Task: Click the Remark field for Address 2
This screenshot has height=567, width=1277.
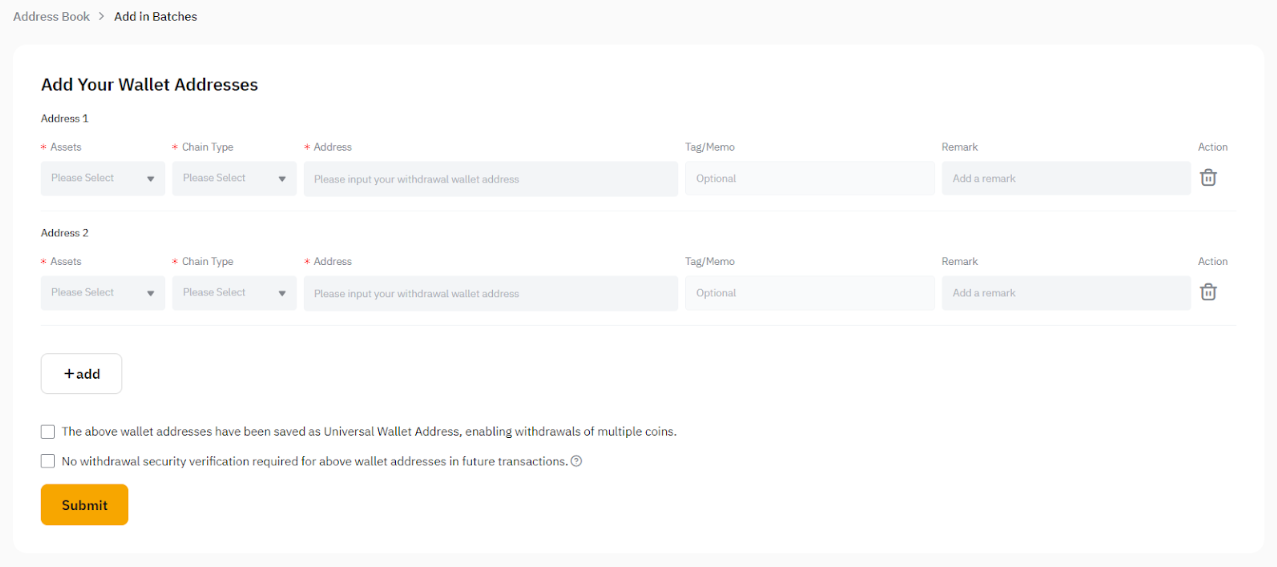Action: [x=1065, y=293]
